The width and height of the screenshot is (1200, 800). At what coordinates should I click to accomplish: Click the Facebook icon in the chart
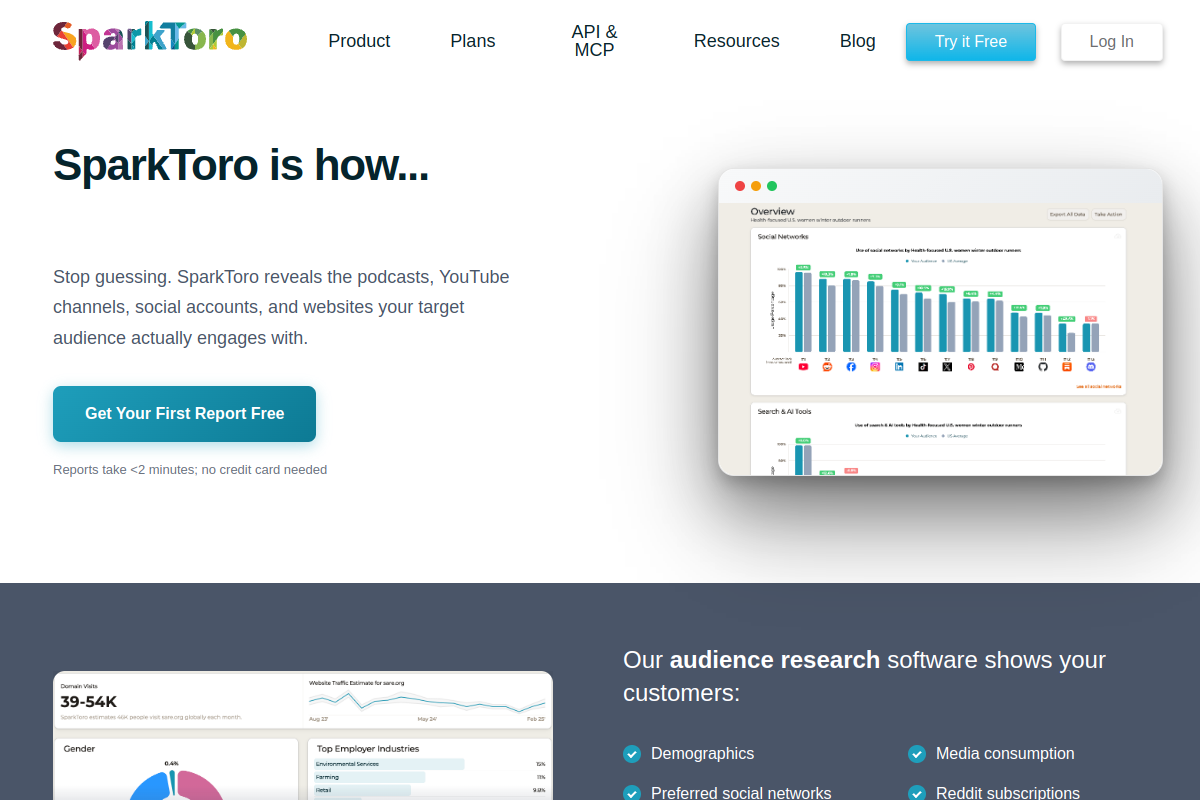pos(851,367)
